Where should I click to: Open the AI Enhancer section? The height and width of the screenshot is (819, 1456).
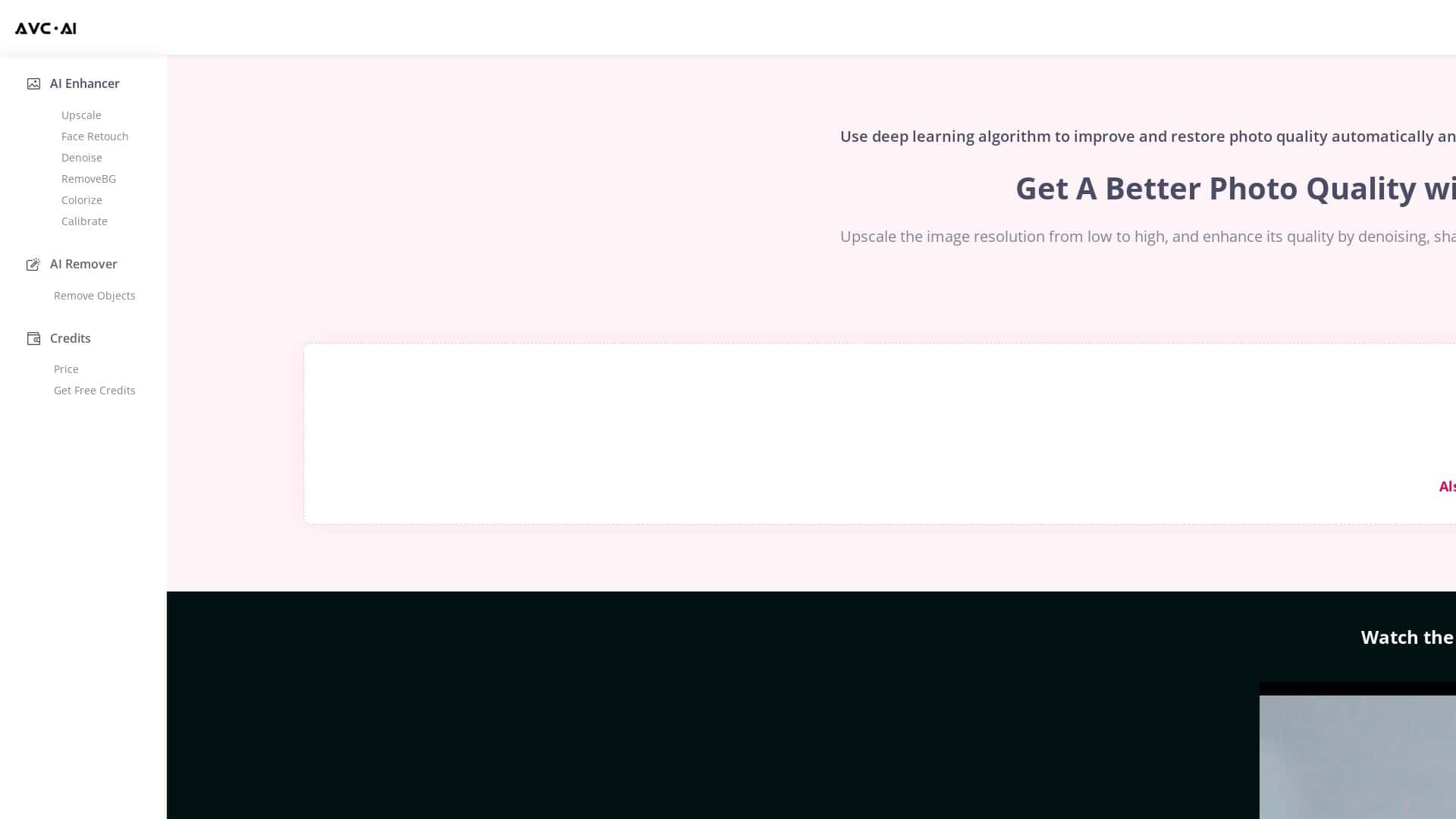[84, 83]
